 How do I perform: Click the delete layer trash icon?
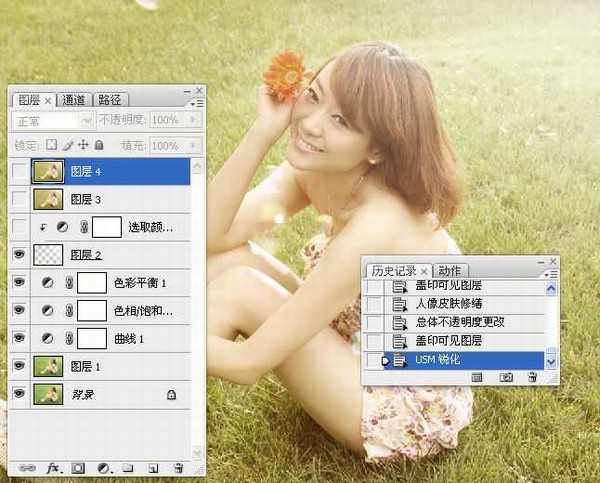pyautogui.click(x=178, y=468)
